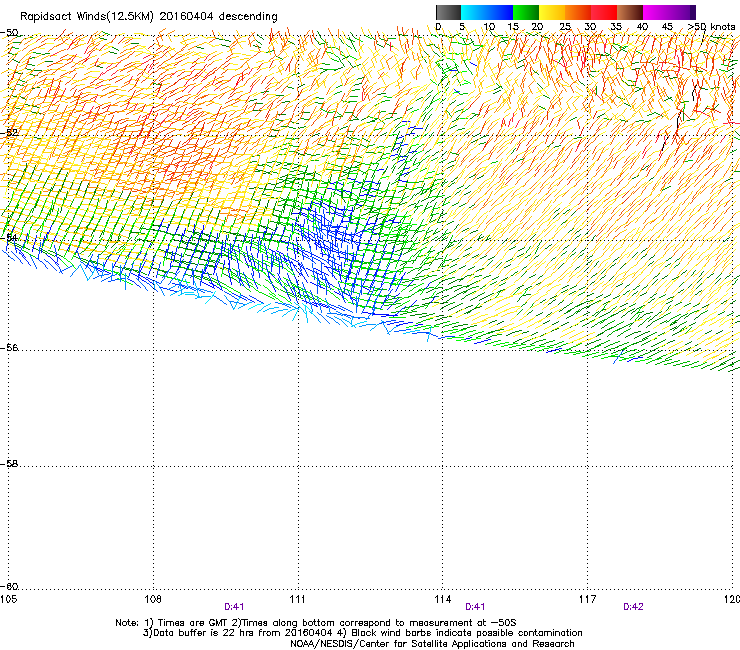740x650 pixels.
Task: Click the time label 'D:41' near longitude 114
Action: click(475, 607)
